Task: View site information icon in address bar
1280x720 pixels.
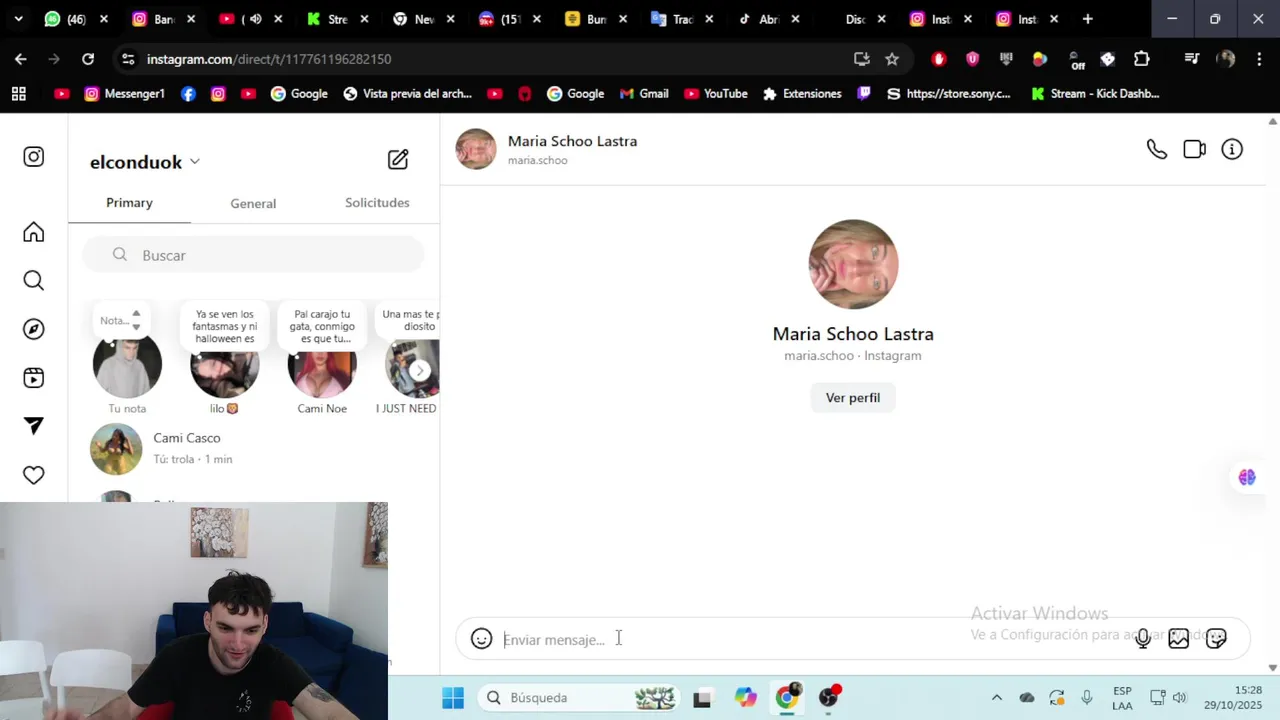Action: click(x=128, y=59)
